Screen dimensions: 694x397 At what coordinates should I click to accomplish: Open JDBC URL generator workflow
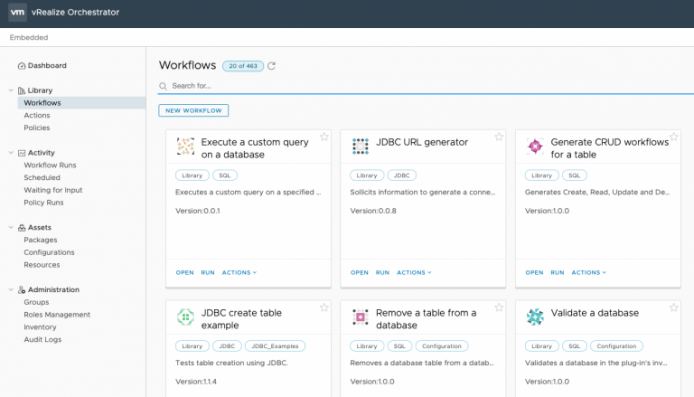pyautogui.click(x=359, y=273)
